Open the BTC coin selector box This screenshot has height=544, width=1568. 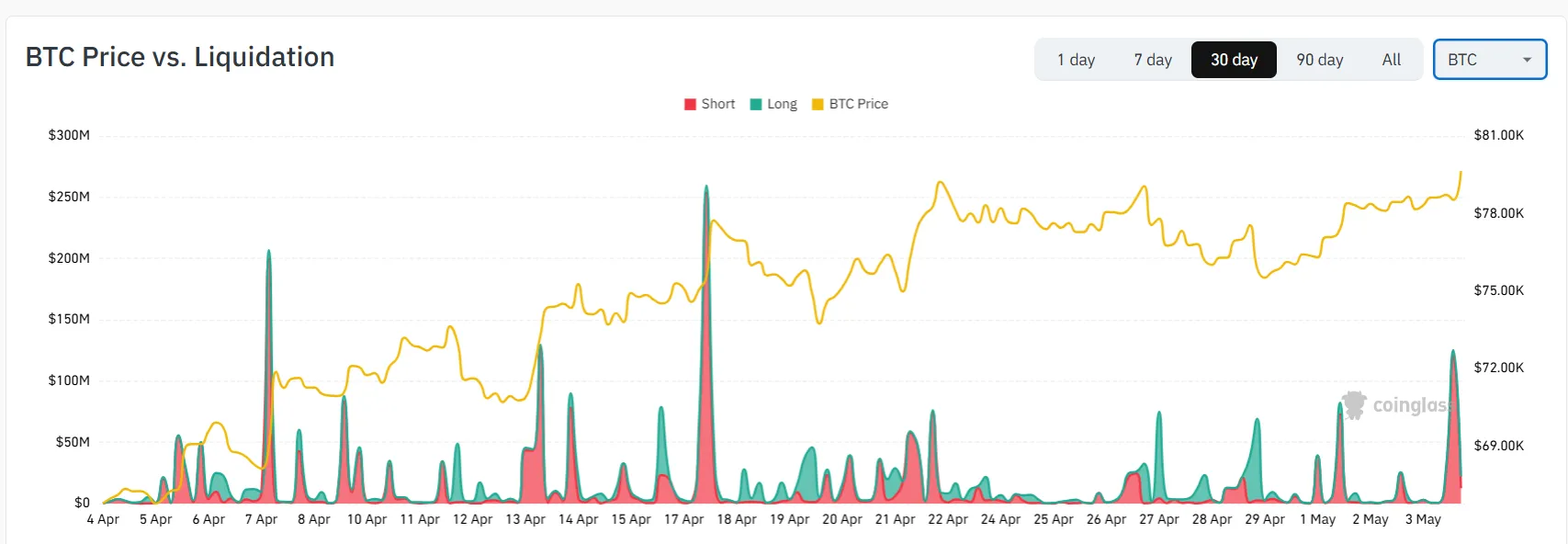(x=1490, y=60)
